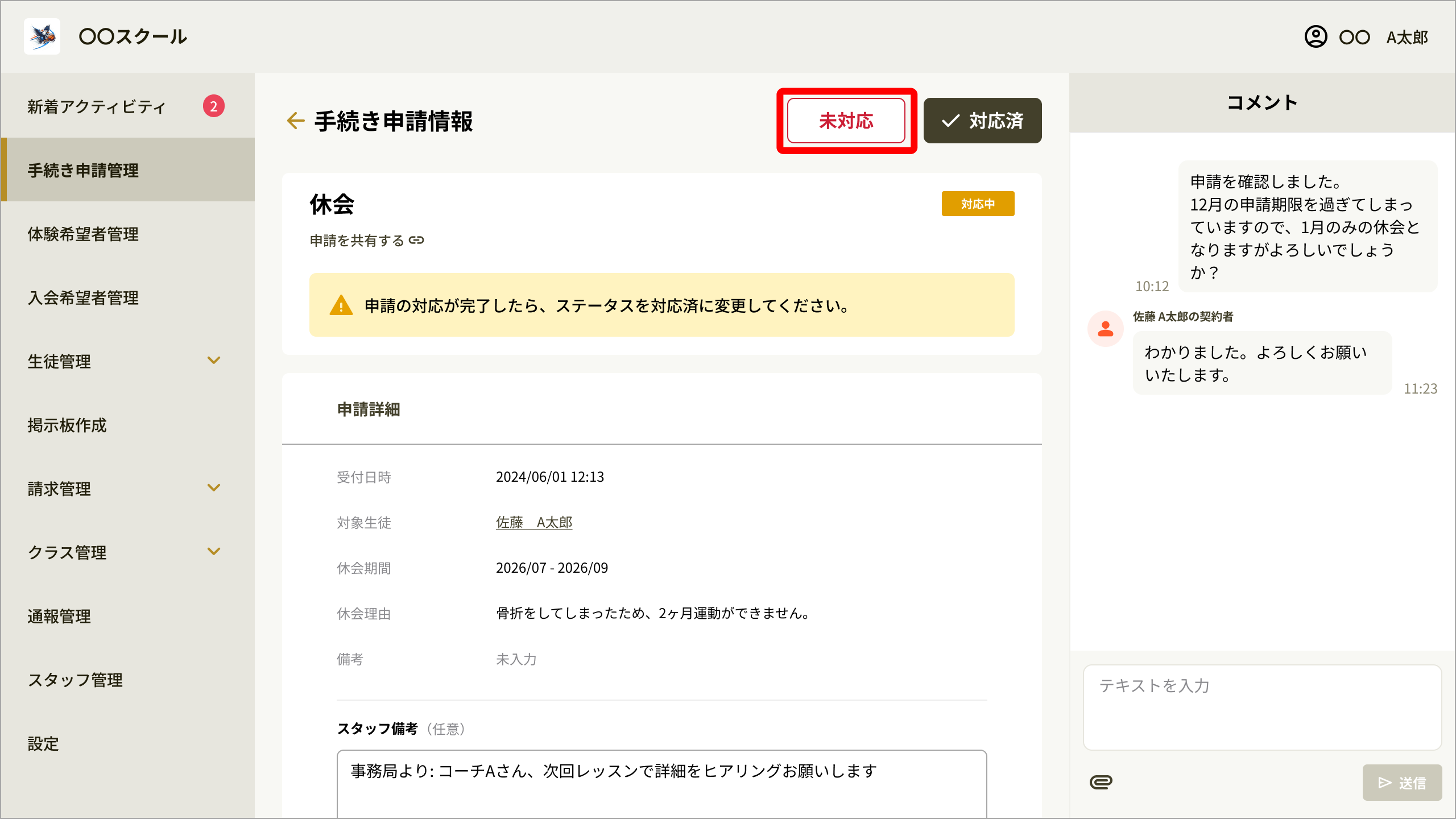This screenshot has height=819, width=1456.
Task: Click the 備考 field label
Action: pos(350,659)
